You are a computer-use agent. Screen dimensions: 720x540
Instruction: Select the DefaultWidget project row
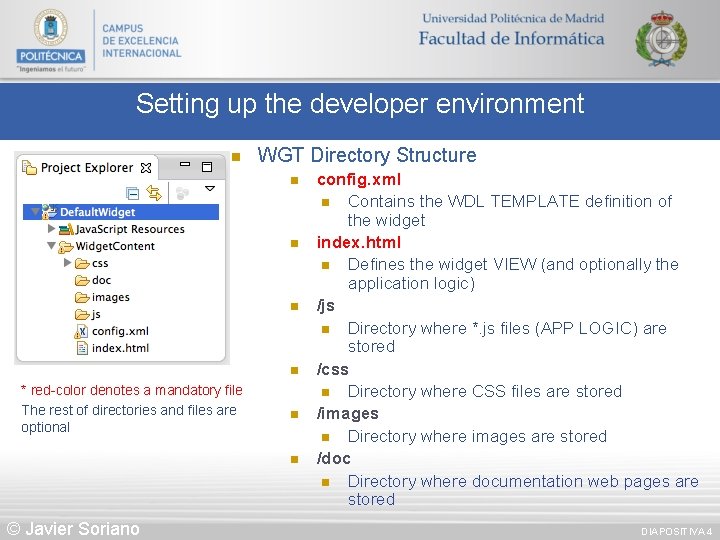pos(121,212)
